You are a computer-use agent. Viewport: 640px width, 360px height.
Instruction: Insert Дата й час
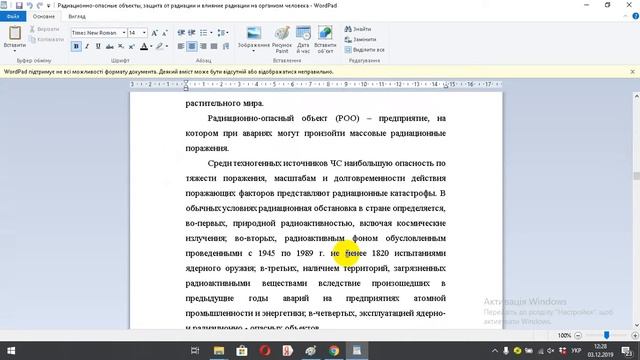[x=303, y=40]
